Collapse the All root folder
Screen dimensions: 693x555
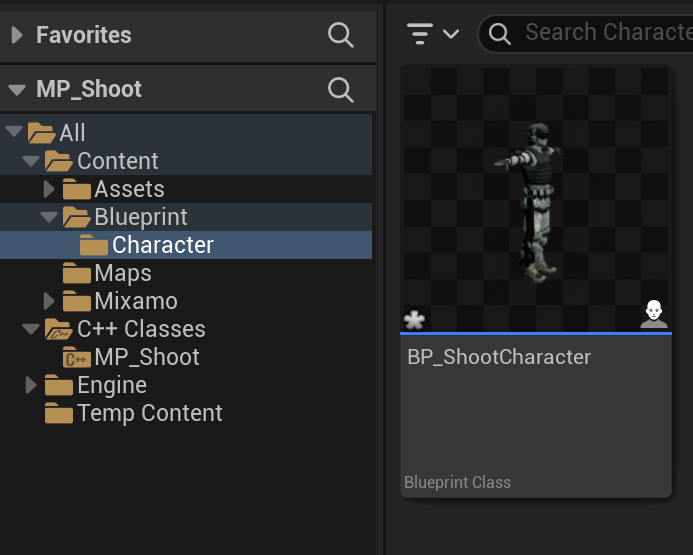[14, 133]
